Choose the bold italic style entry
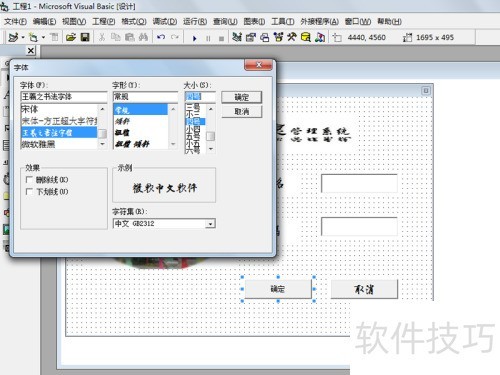Screen dimensions: 500x375 tap(140, 144)
